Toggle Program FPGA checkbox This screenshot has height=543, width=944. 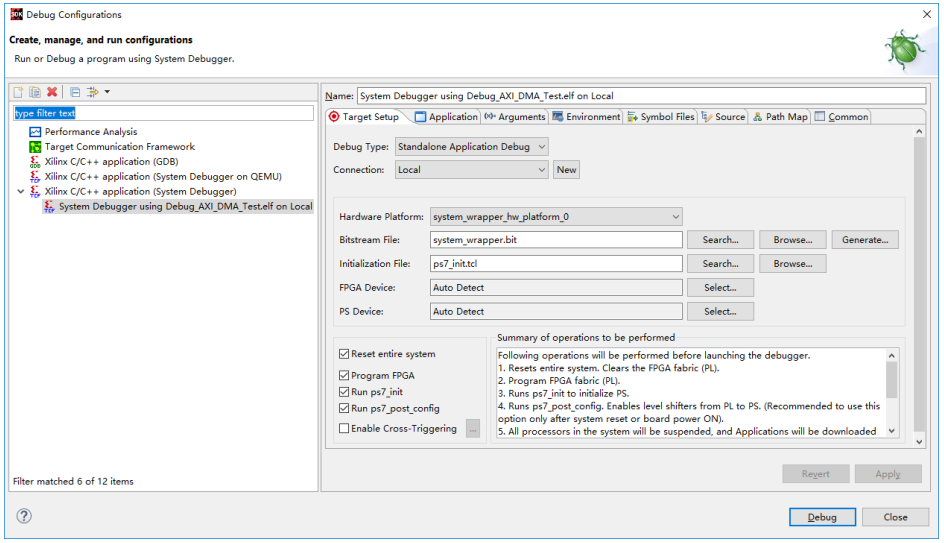344,375
